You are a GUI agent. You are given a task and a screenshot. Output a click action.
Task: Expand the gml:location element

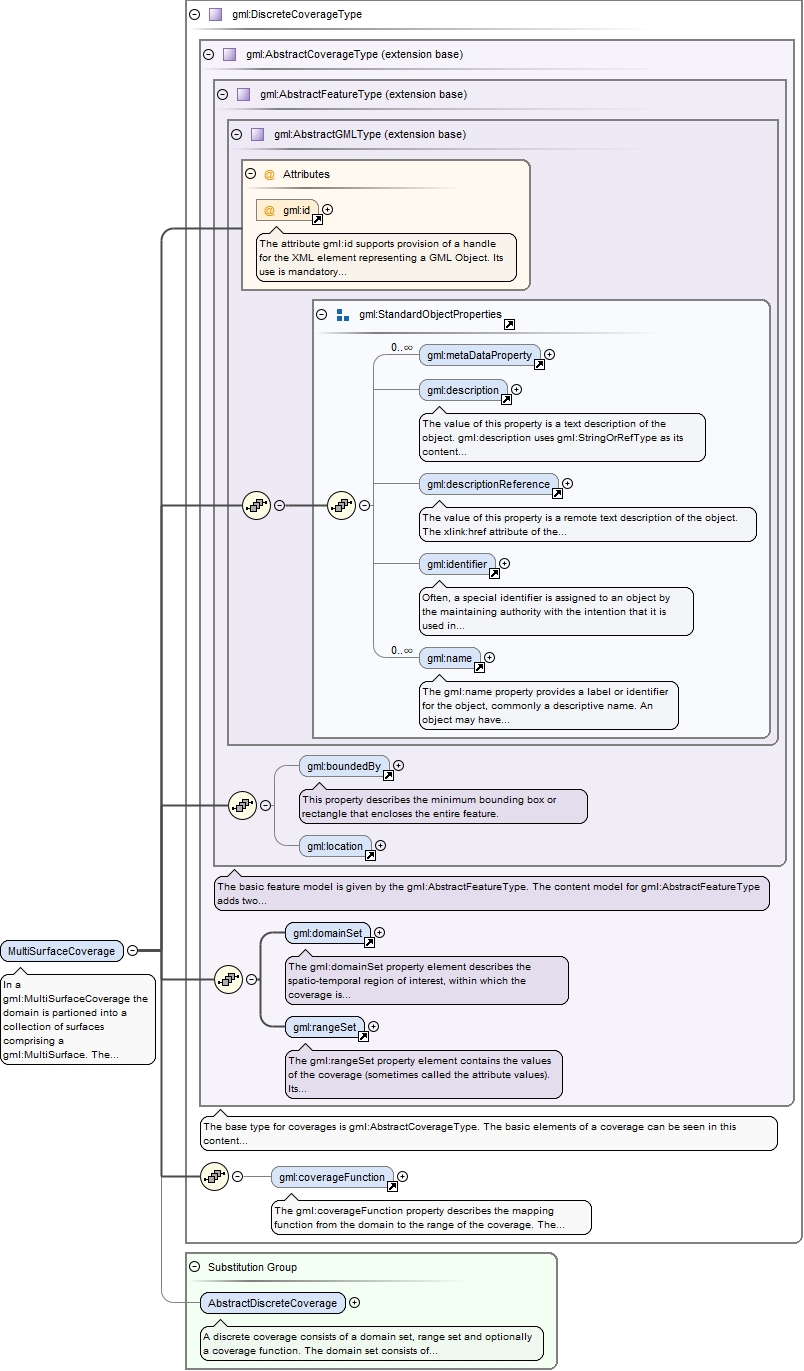pyautogui.click(x=380, y=846)
